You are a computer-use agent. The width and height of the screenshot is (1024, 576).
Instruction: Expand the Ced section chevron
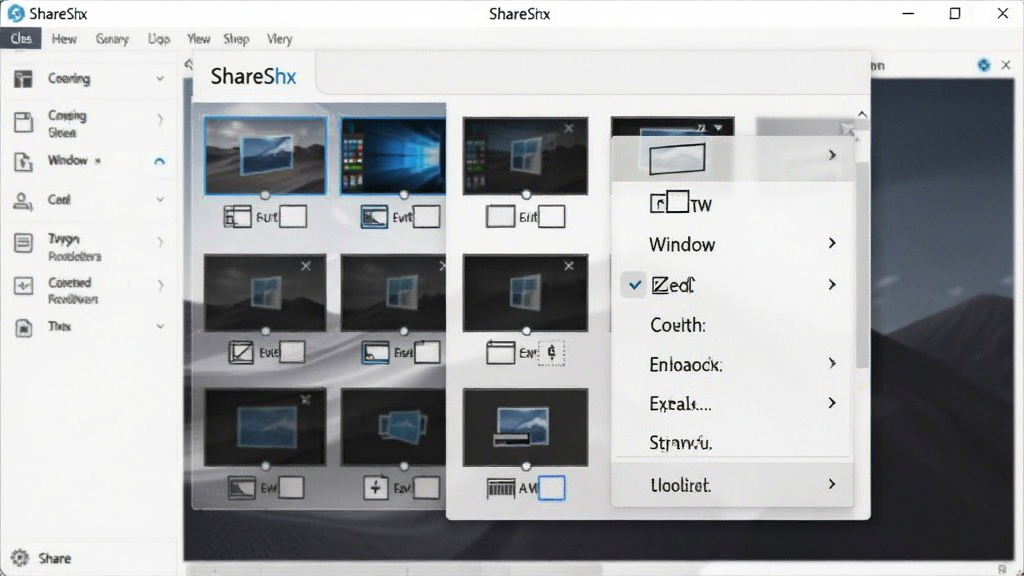click(160, 200)
